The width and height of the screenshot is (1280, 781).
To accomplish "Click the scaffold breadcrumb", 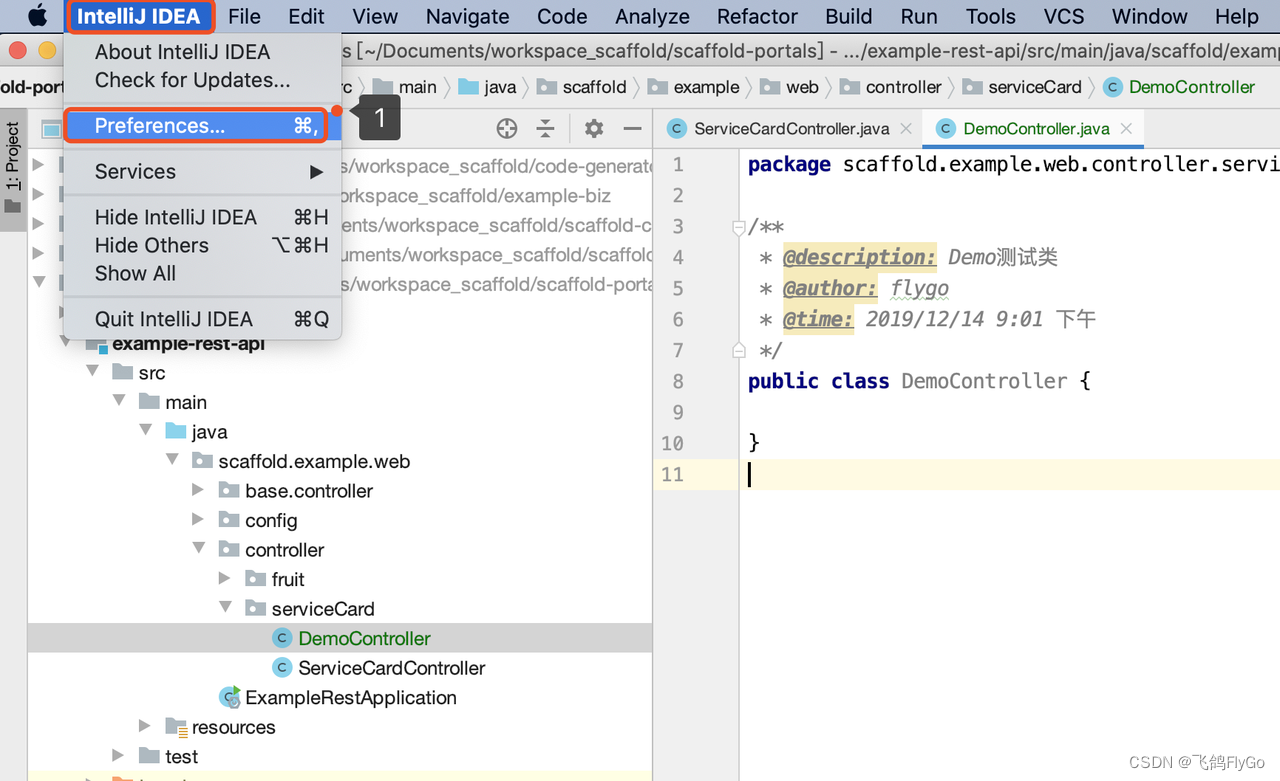I will click(581, 88).
